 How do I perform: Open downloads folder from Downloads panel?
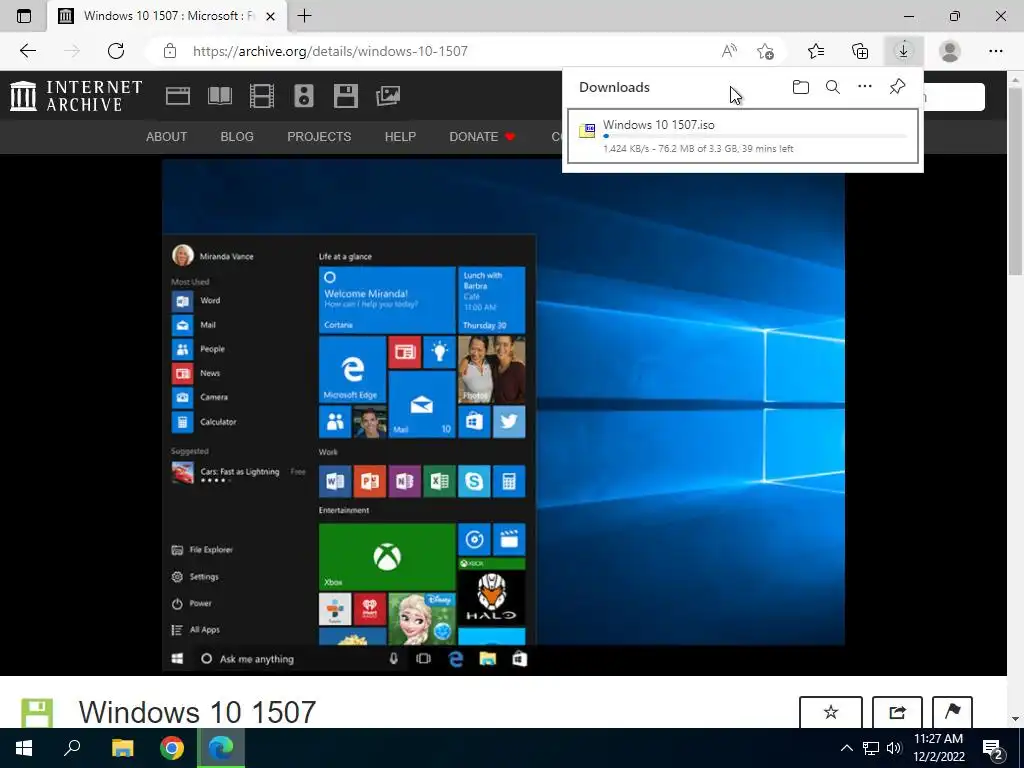click(x=801, y=87)
